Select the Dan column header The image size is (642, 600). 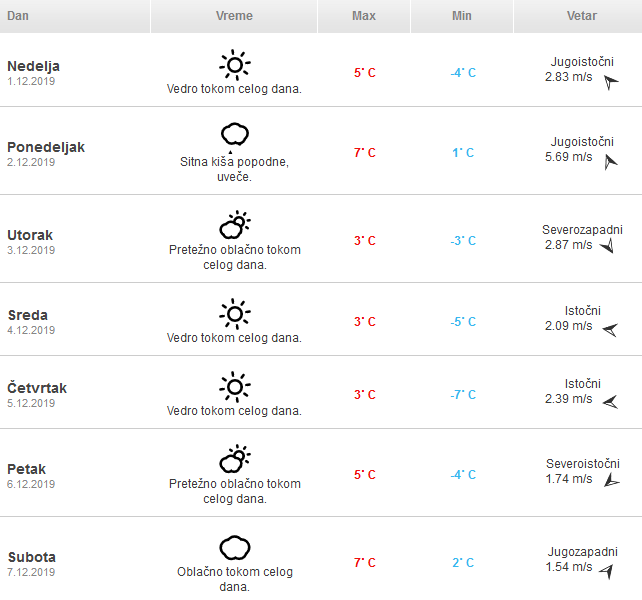18,16
